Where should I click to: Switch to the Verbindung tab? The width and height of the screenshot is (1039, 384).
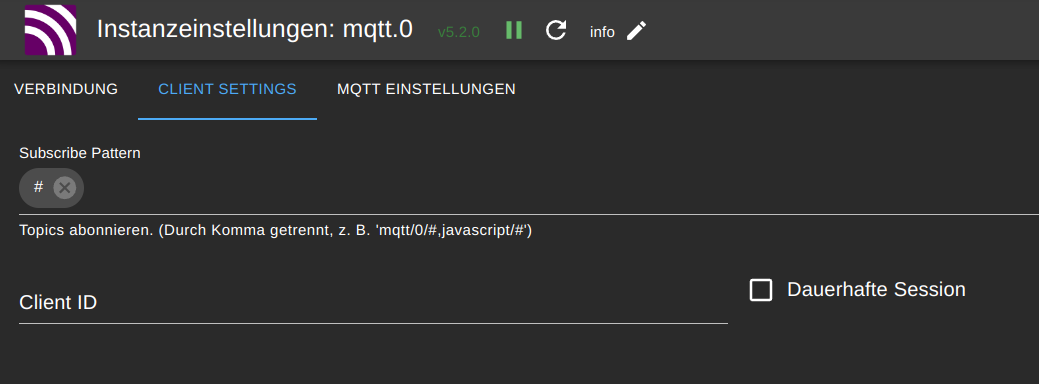point(66,89)
